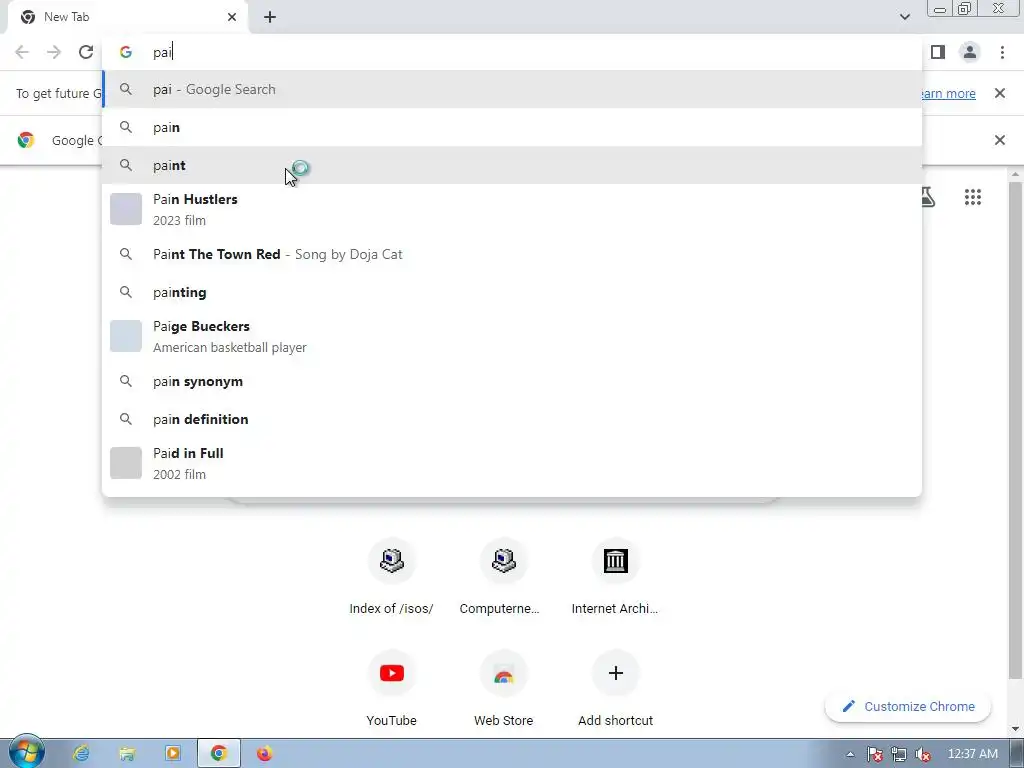Click the Pain Hustlers thumbnail image

126,209
